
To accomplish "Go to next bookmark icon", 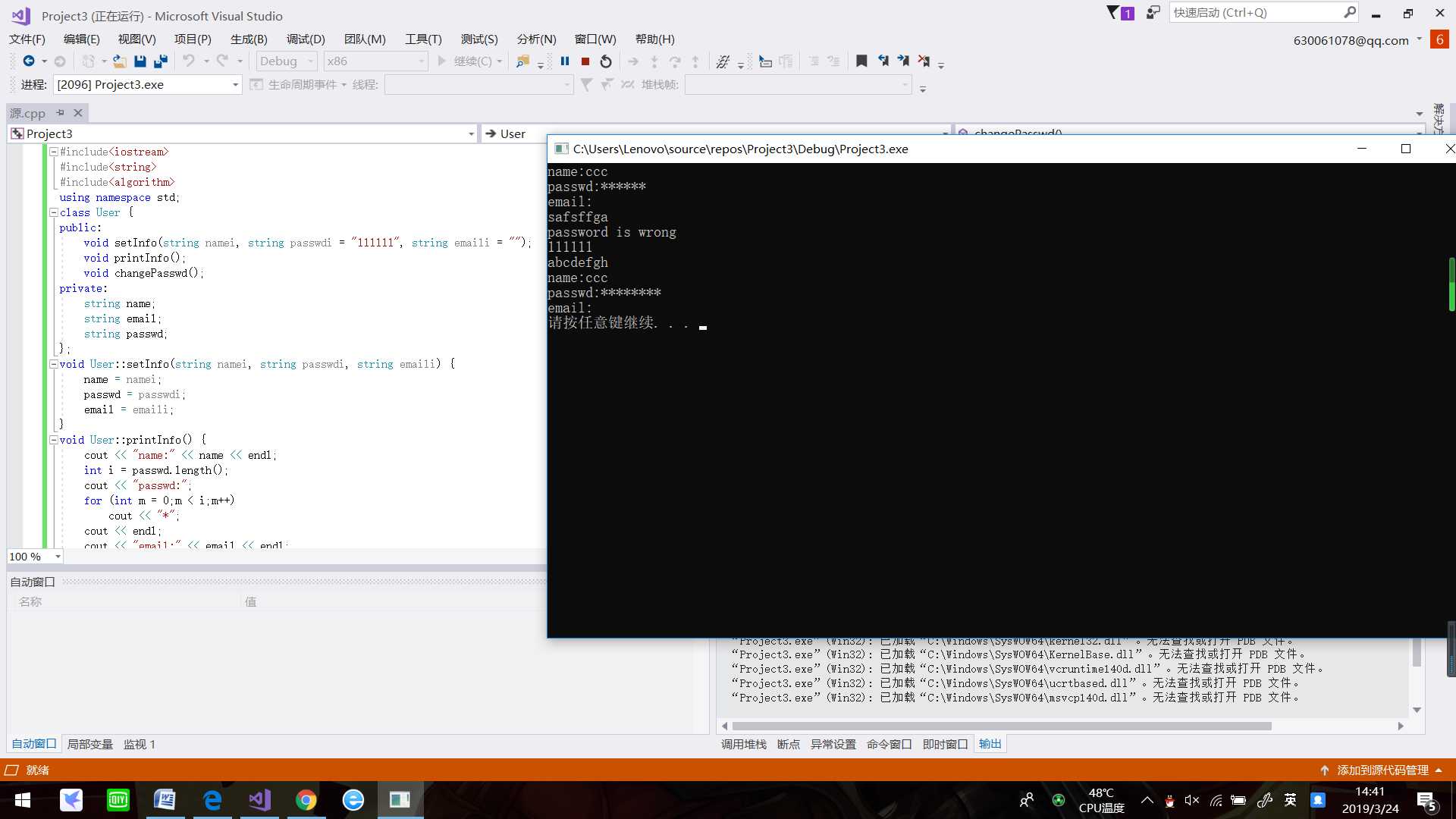I will 903,61.
